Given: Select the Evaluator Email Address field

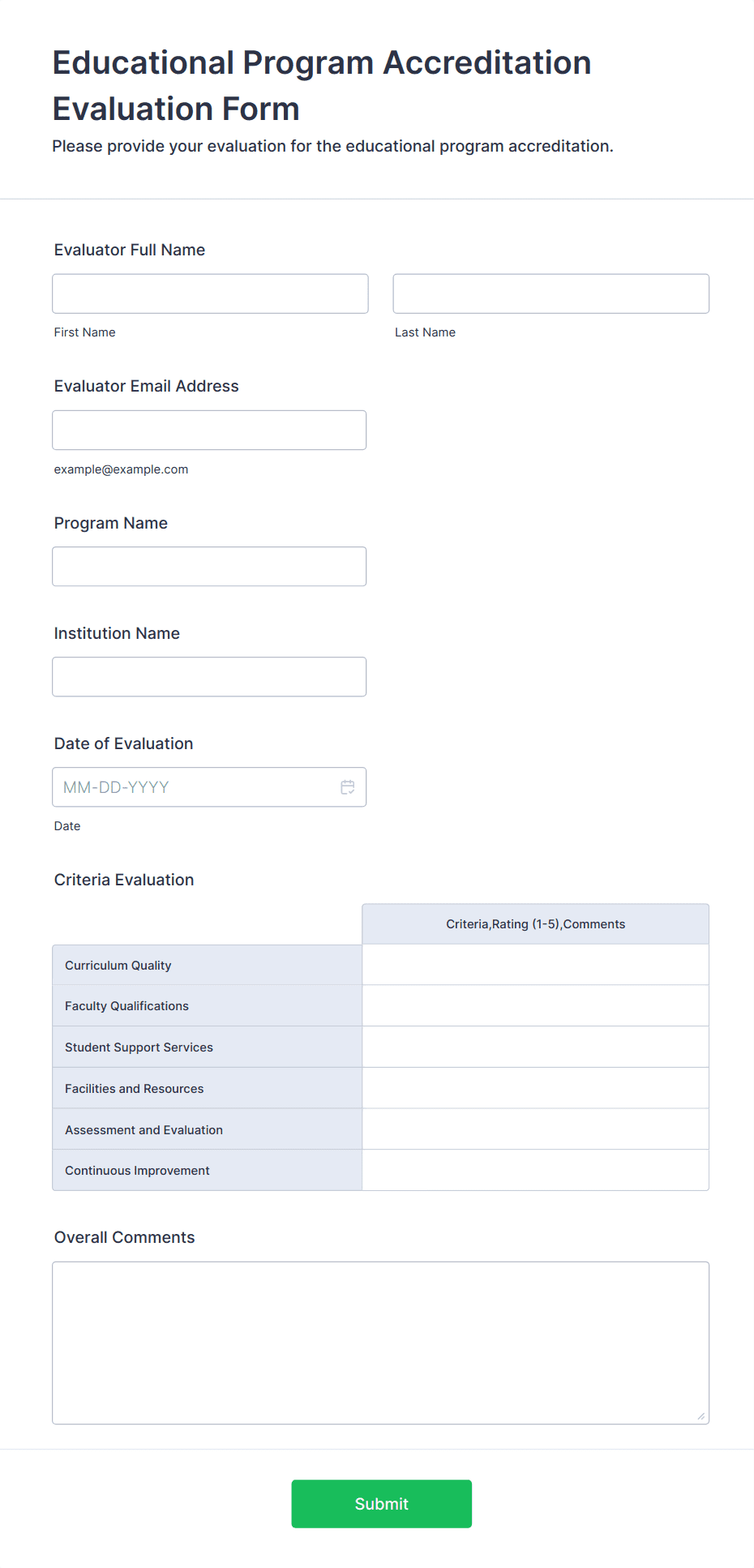Looking at the screenshot, I should tap(208, 430).
